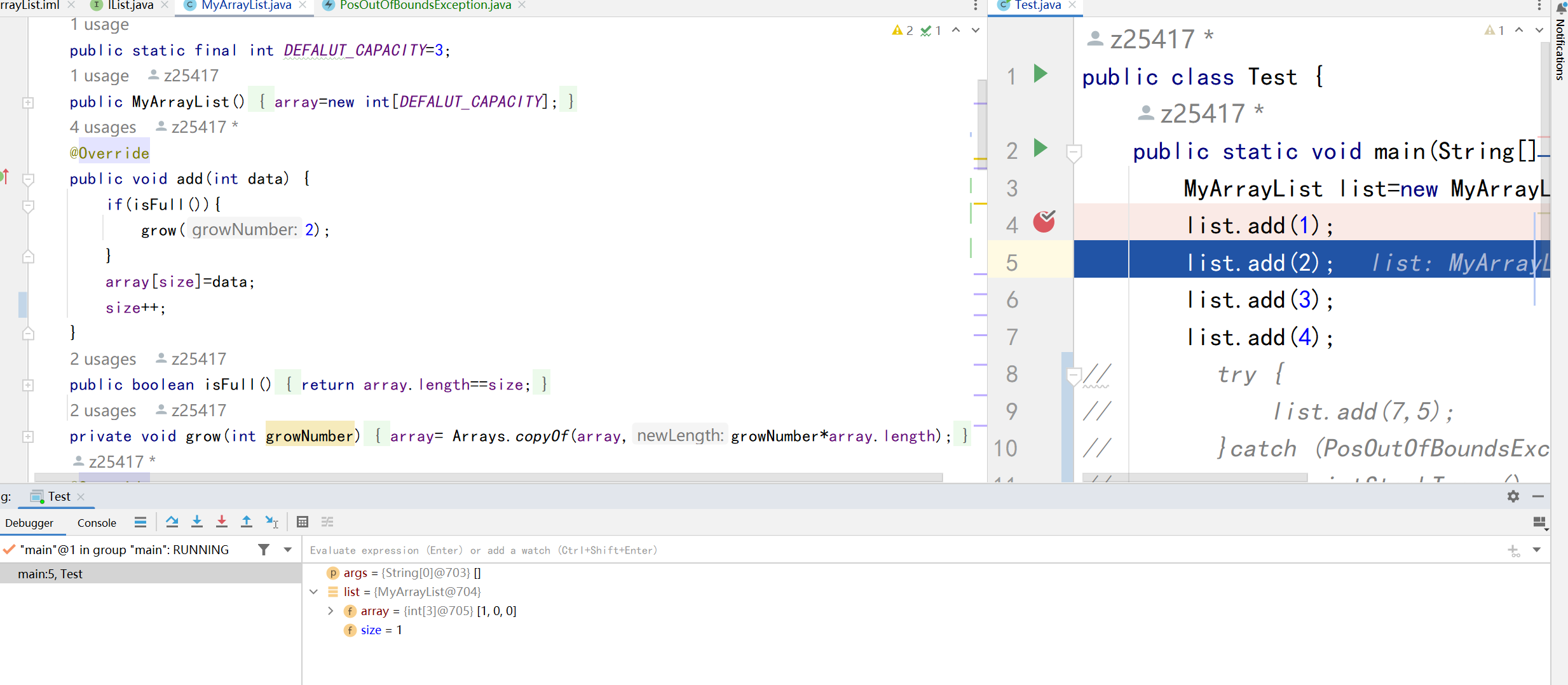Expand the array field node
Image resolution: width=1568 pixels, height=685 pixels.
click(331, 611)
